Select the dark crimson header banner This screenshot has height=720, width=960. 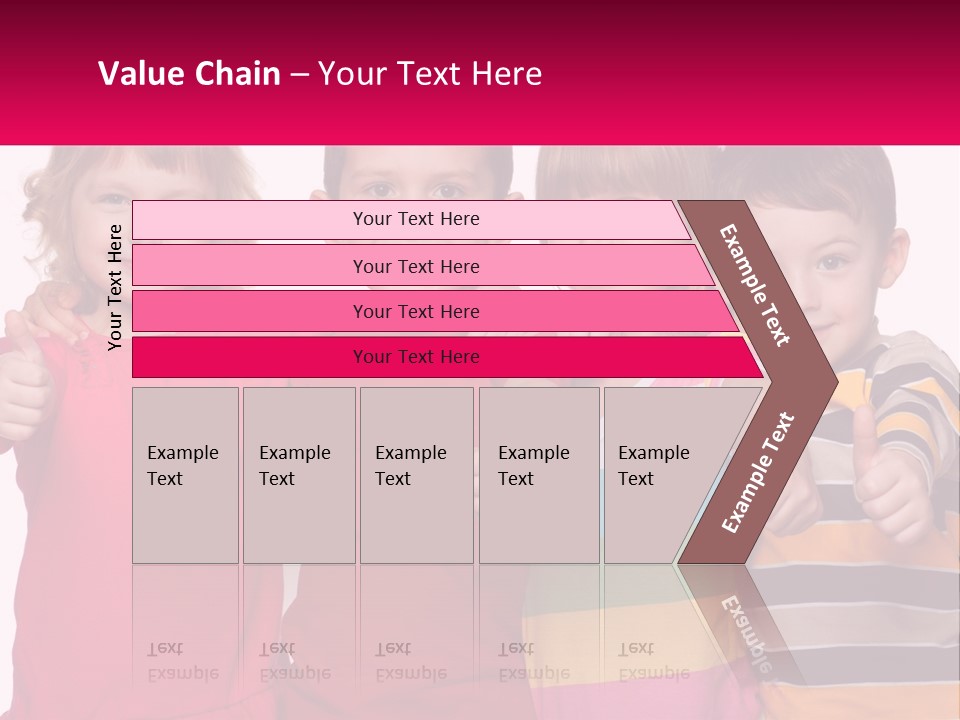click(x=480, y=72)
